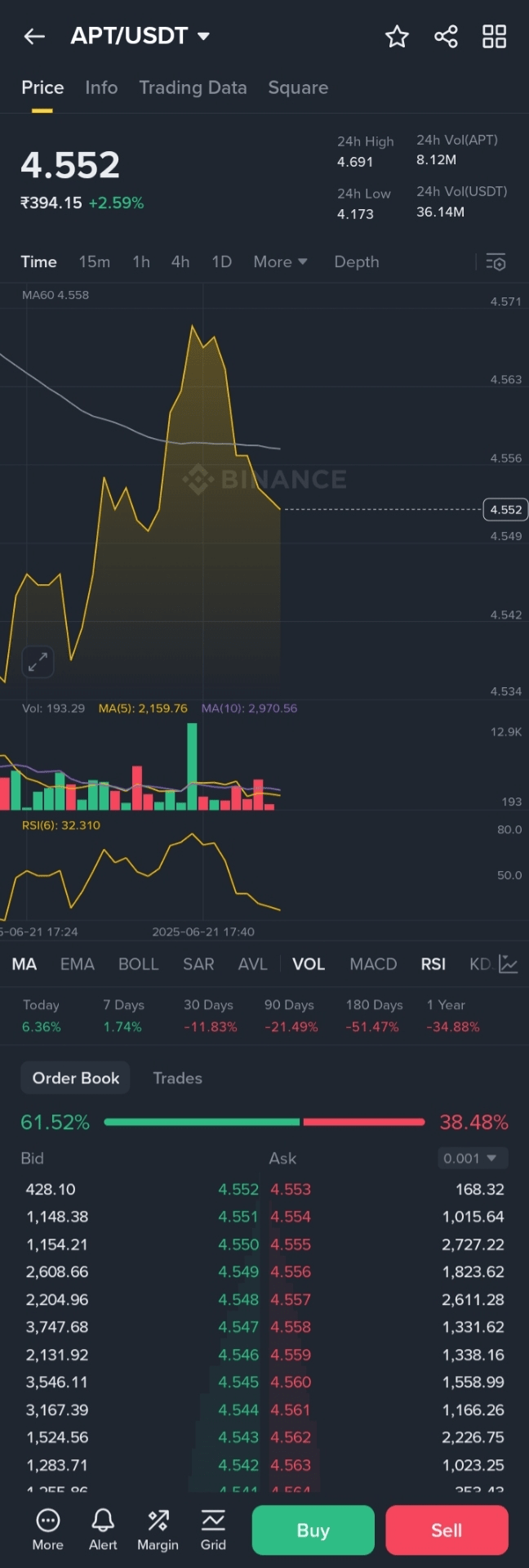Add APT/USDT to favorites with star
Image resolution: width=529 pixels, height=1568 pixels.
click(397, 36)
